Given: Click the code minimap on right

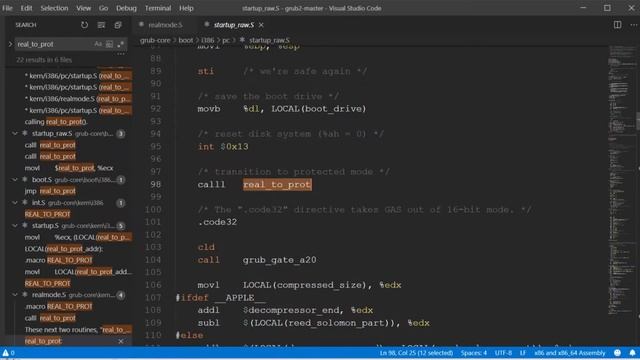Looking at the screenshot, I should point(621,180).
